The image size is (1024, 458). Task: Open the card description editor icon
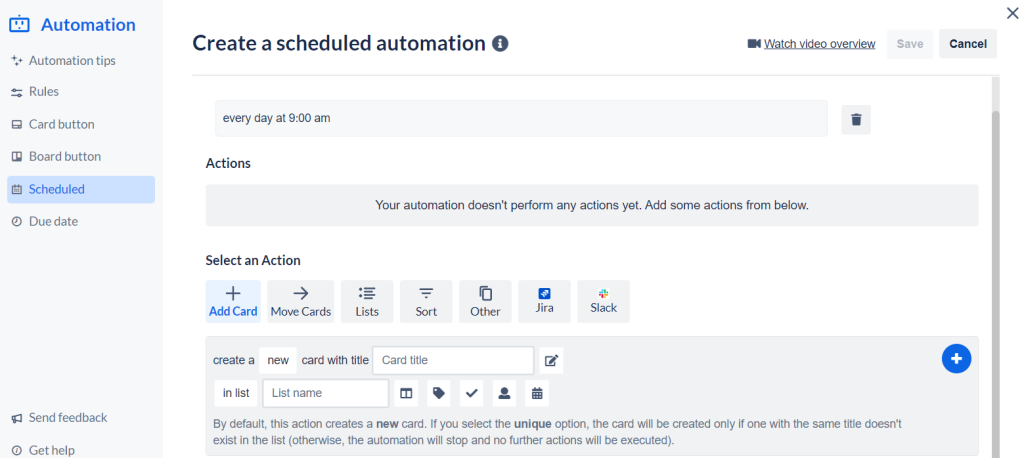(551, 360)
